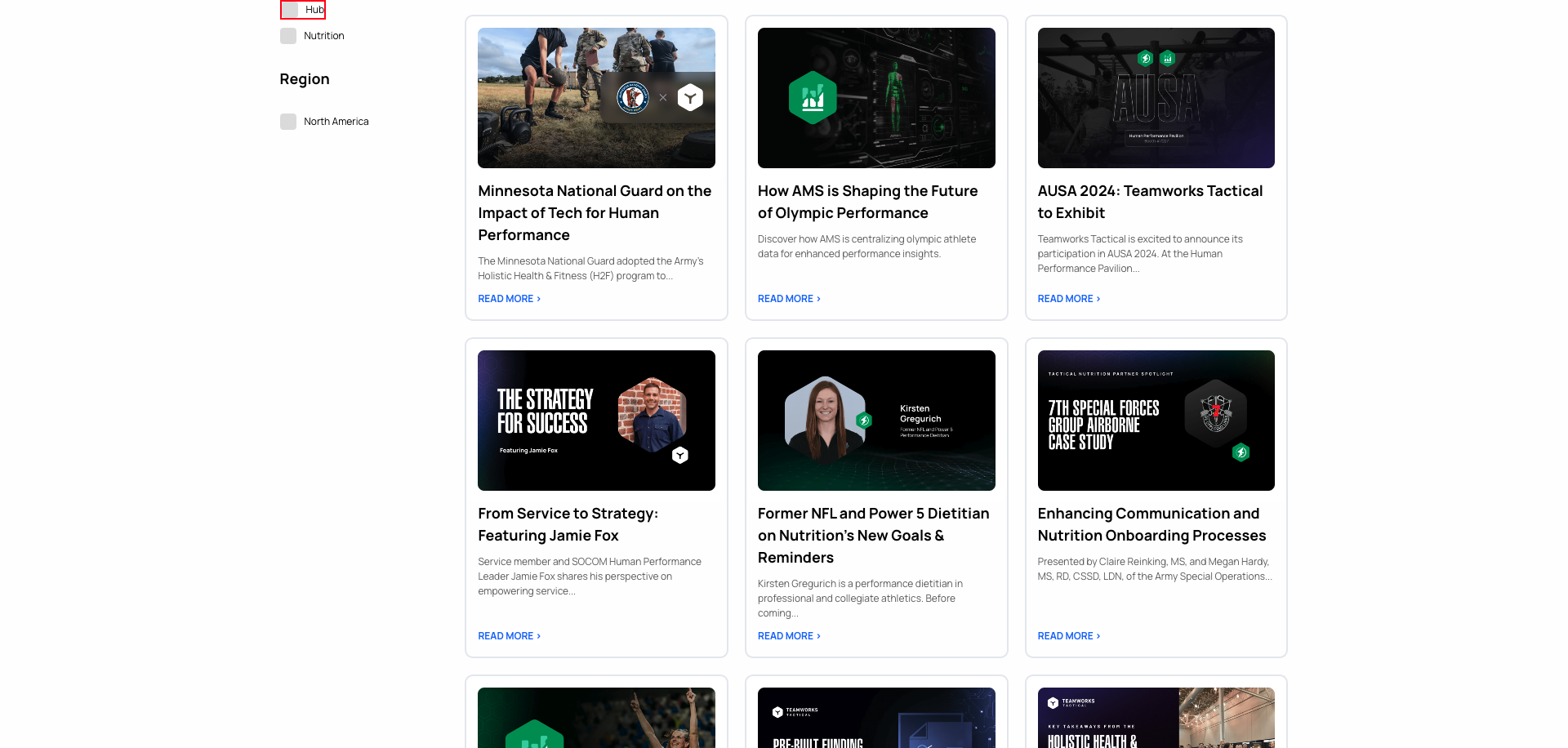Viewport: 1568px width, 748px height.
Task: Click the AMS bar-chart hexagon on the AUSA thumbnail
Action: pyautogui.click(x=1169, y=59)
